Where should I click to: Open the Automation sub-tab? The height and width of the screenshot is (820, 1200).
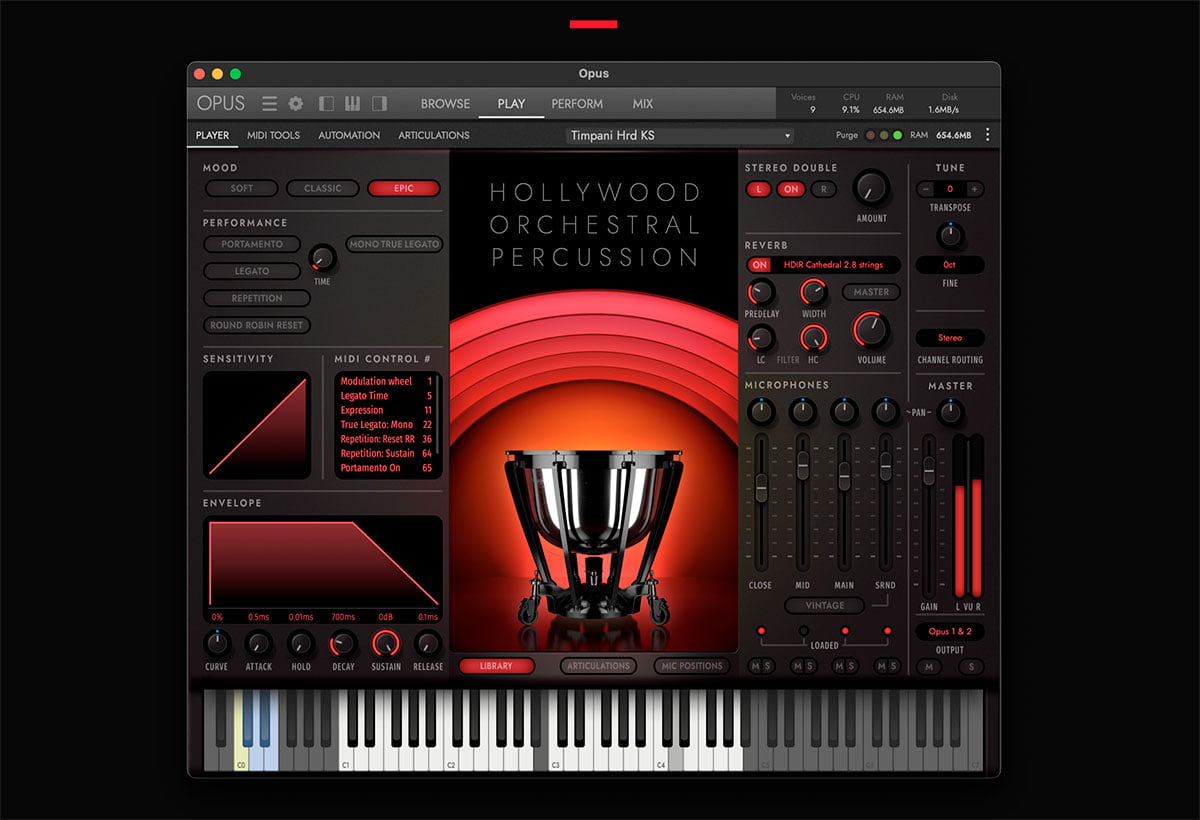point(349,135)
